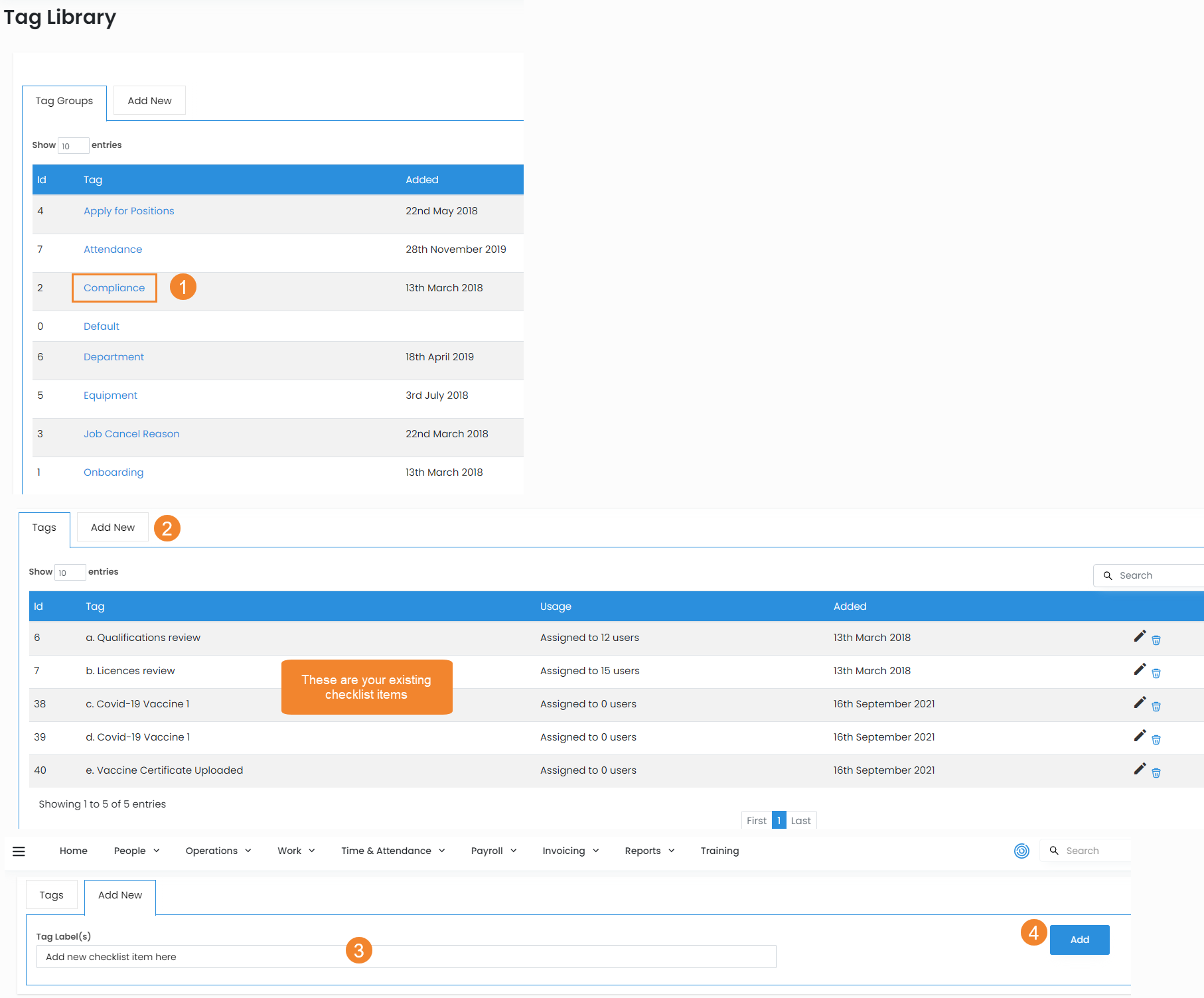Delete Vaccine Certificate Uploaded tag
This screenshot has width=1204, height=998.
[x=1156, y=773]
